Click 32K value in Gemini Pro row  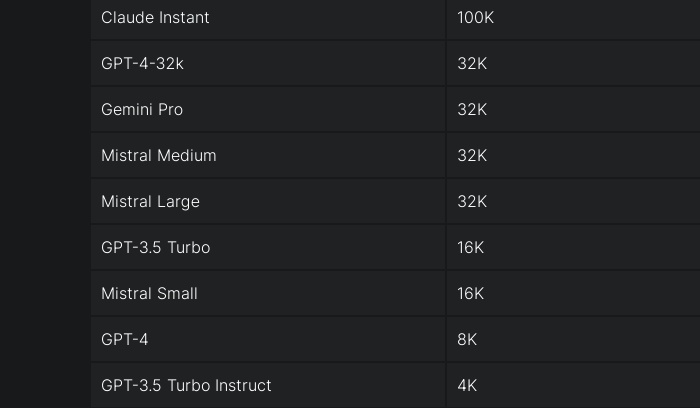coord(472,110)
